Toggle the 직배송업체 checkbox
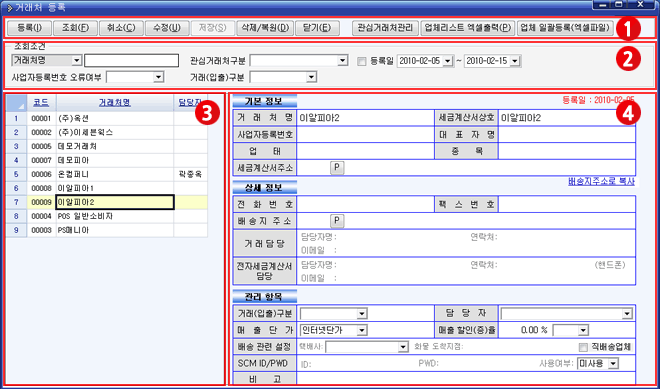 583,347
